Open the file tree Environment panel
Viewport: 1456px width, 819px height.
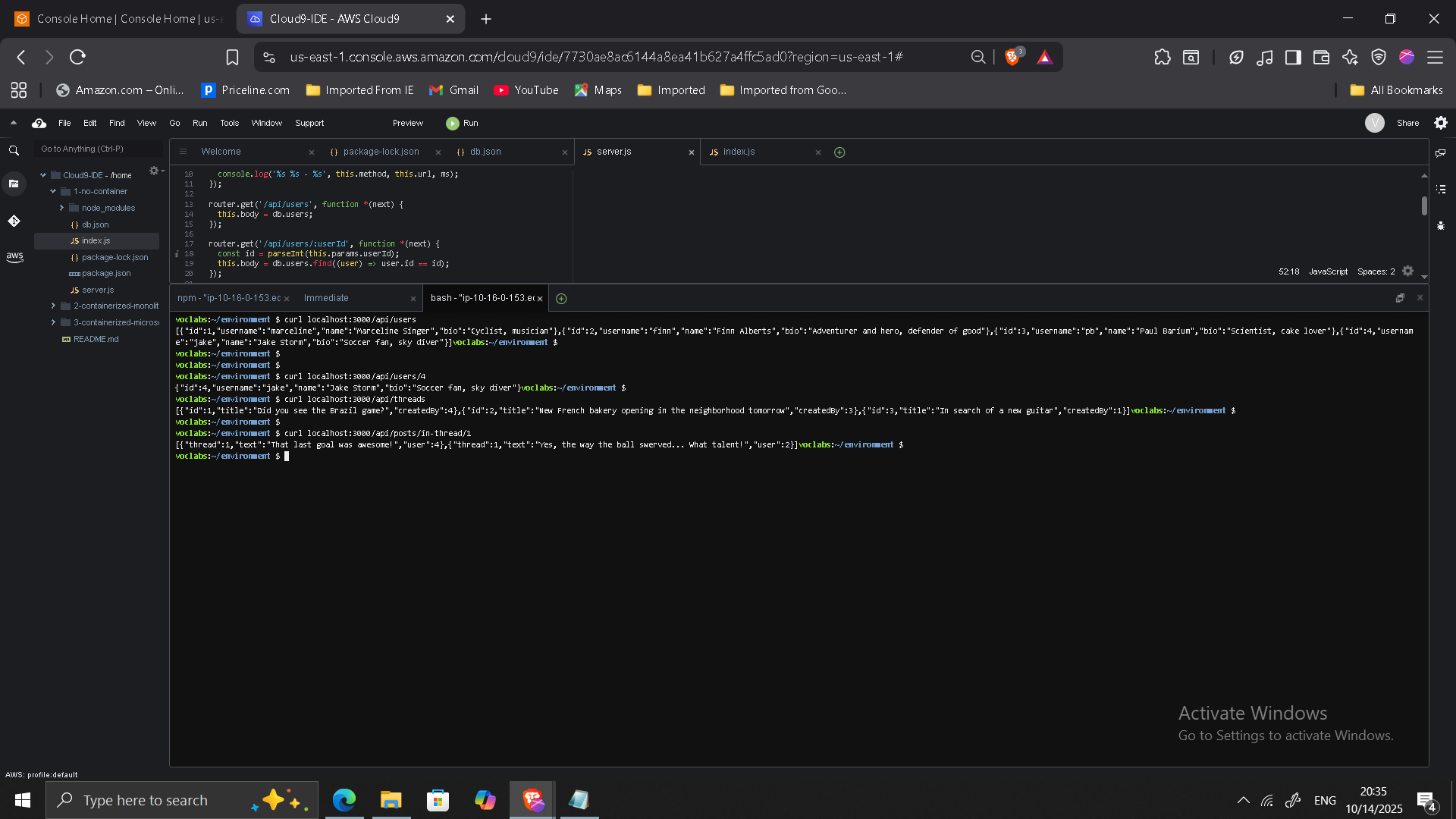click(x=14, y=184)
